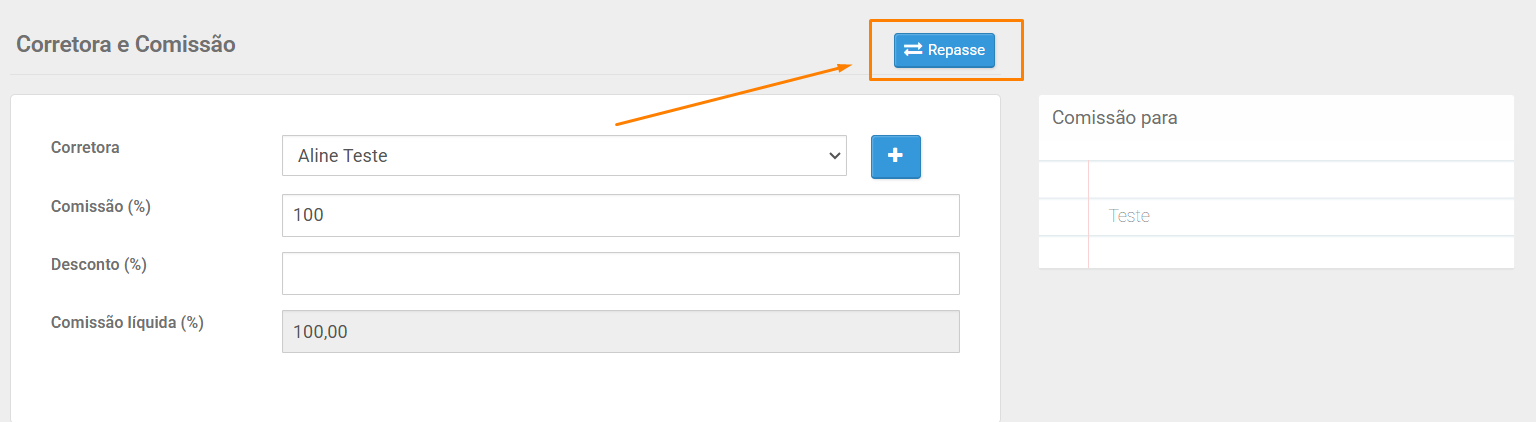
Task: Select the Comissão líquida field showing 100,00
Action: (x=621, y=331)
